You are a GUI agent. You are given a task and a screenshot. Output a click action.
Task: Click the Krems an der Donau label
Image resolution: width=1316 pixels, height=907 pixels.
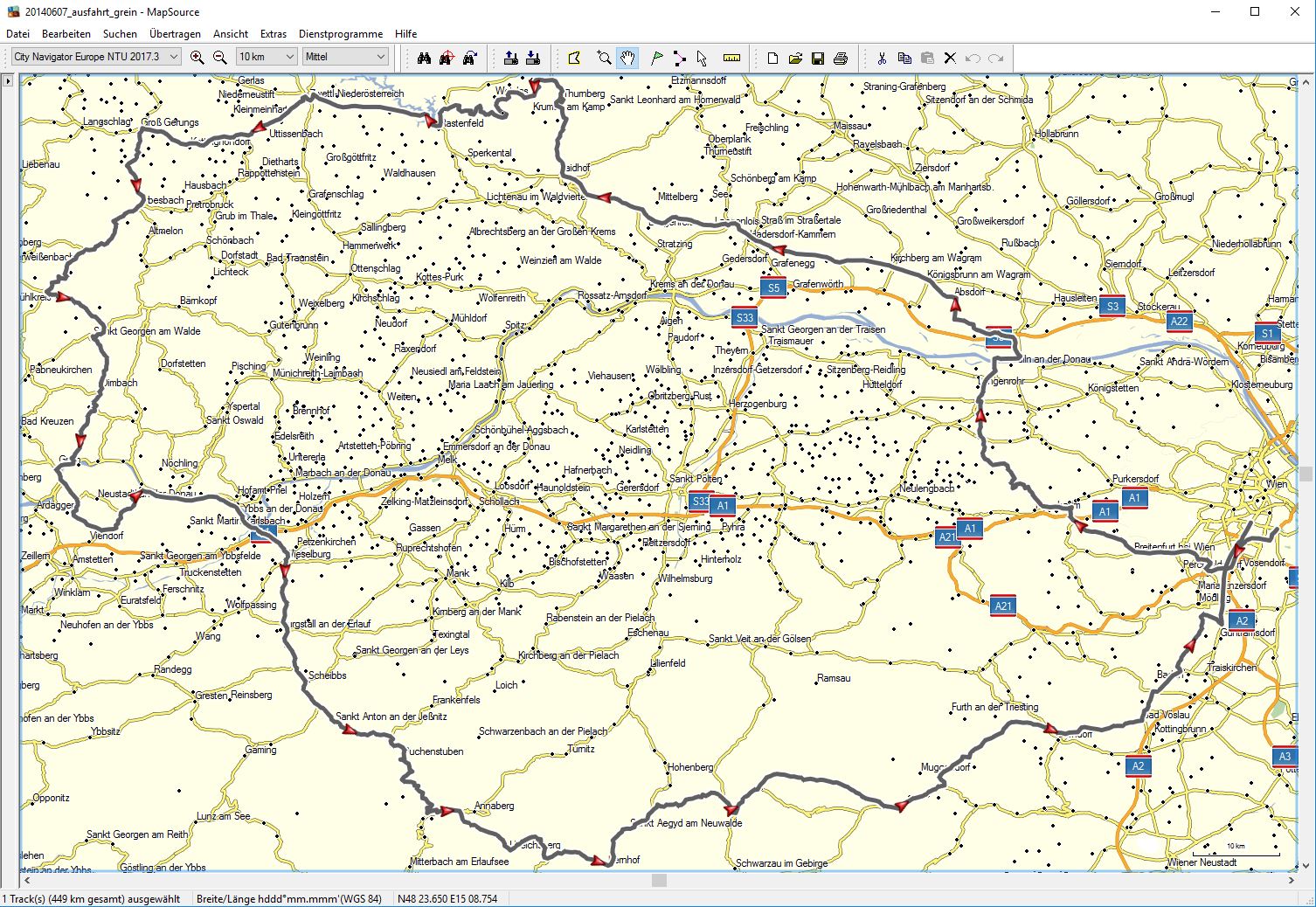tap(692, 285)
